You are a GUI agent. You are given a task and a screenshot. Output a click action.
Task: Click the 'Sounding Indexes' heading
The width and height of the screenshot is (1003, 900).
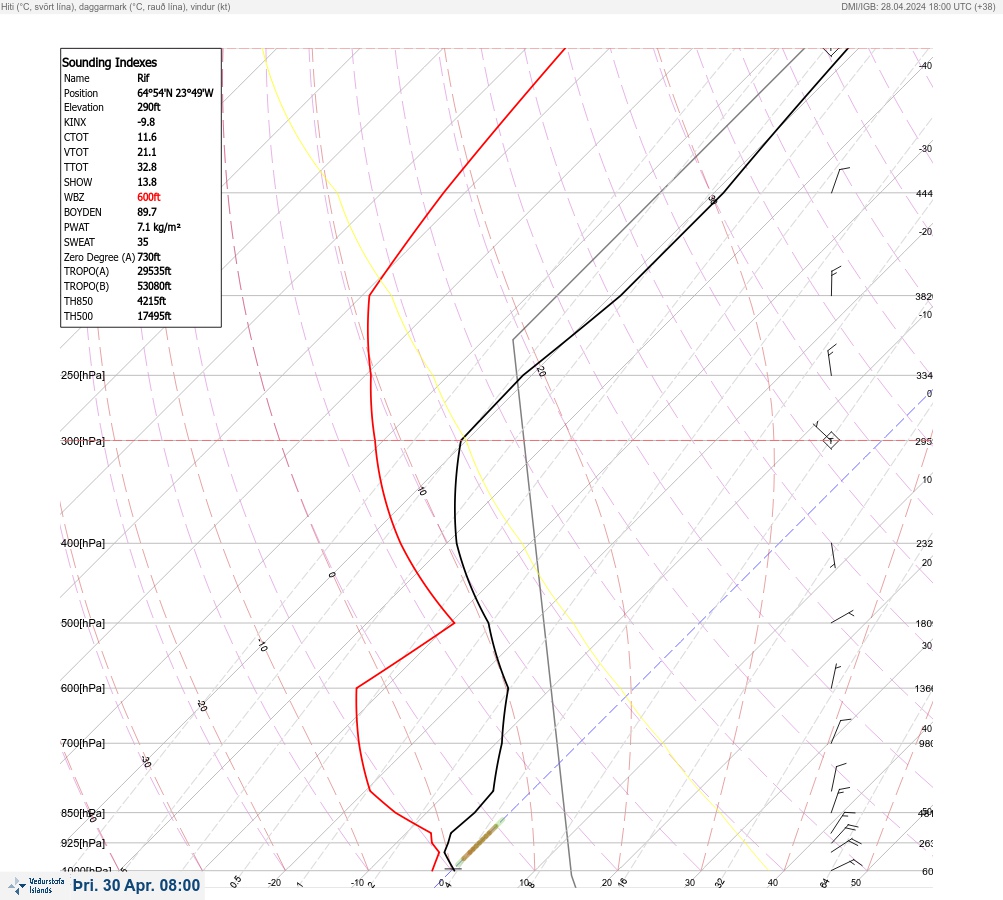coord(109,63)
